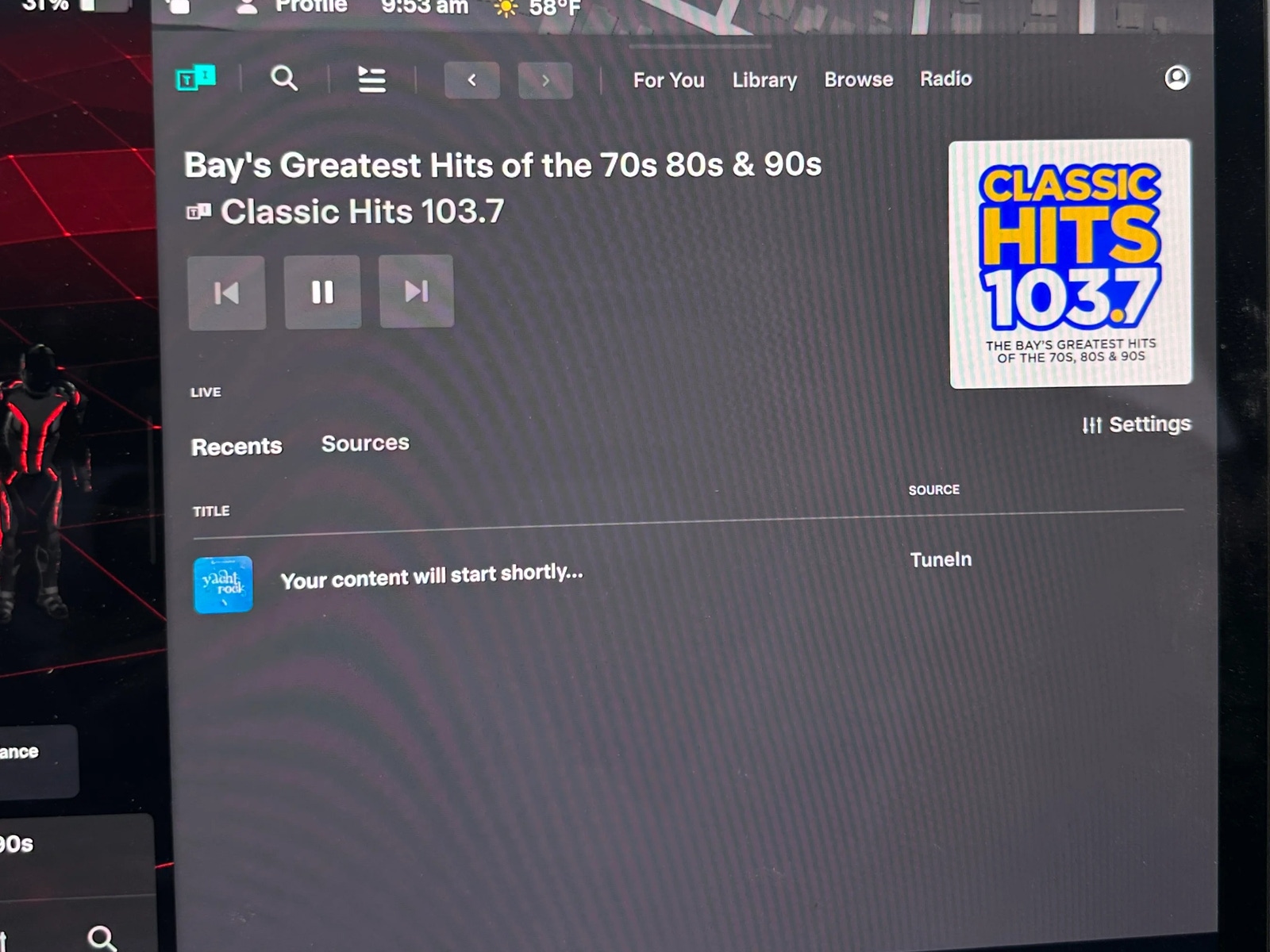Skip to the next track
1270x952 pixels.
(417, 291)
